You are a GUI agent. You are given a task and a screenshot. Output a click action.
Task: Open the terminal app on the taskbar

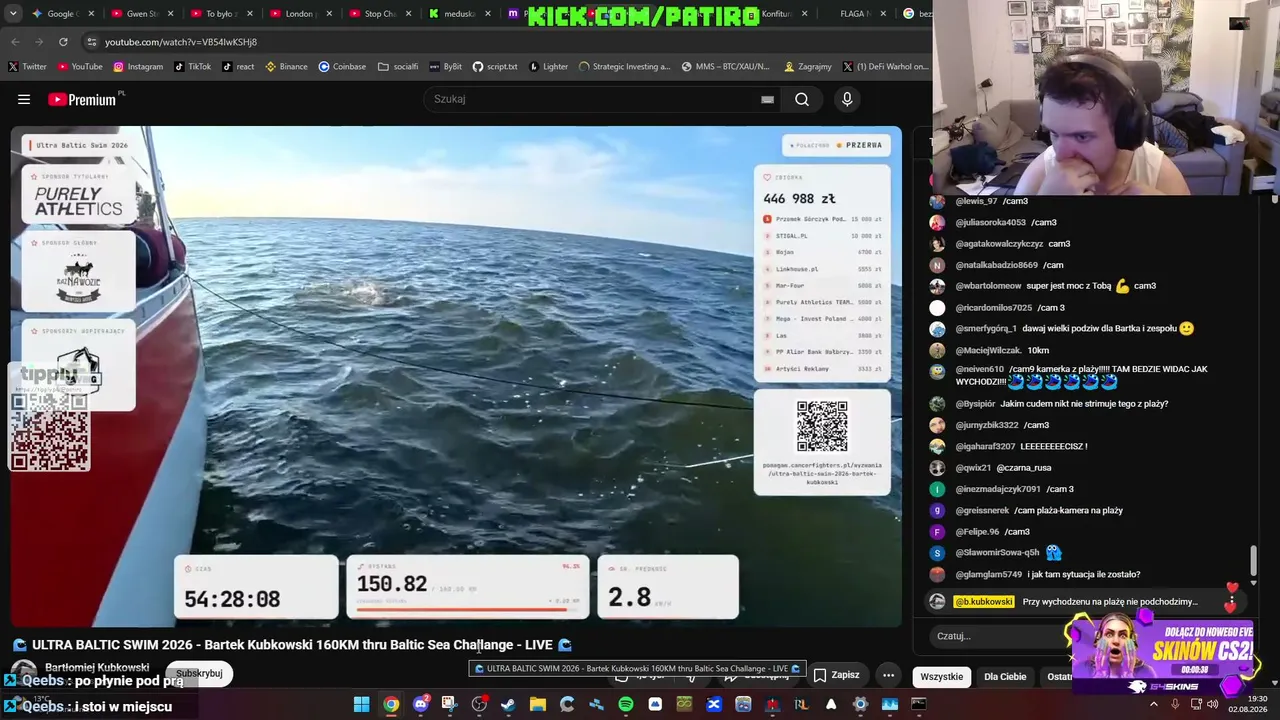pos(918,704)
